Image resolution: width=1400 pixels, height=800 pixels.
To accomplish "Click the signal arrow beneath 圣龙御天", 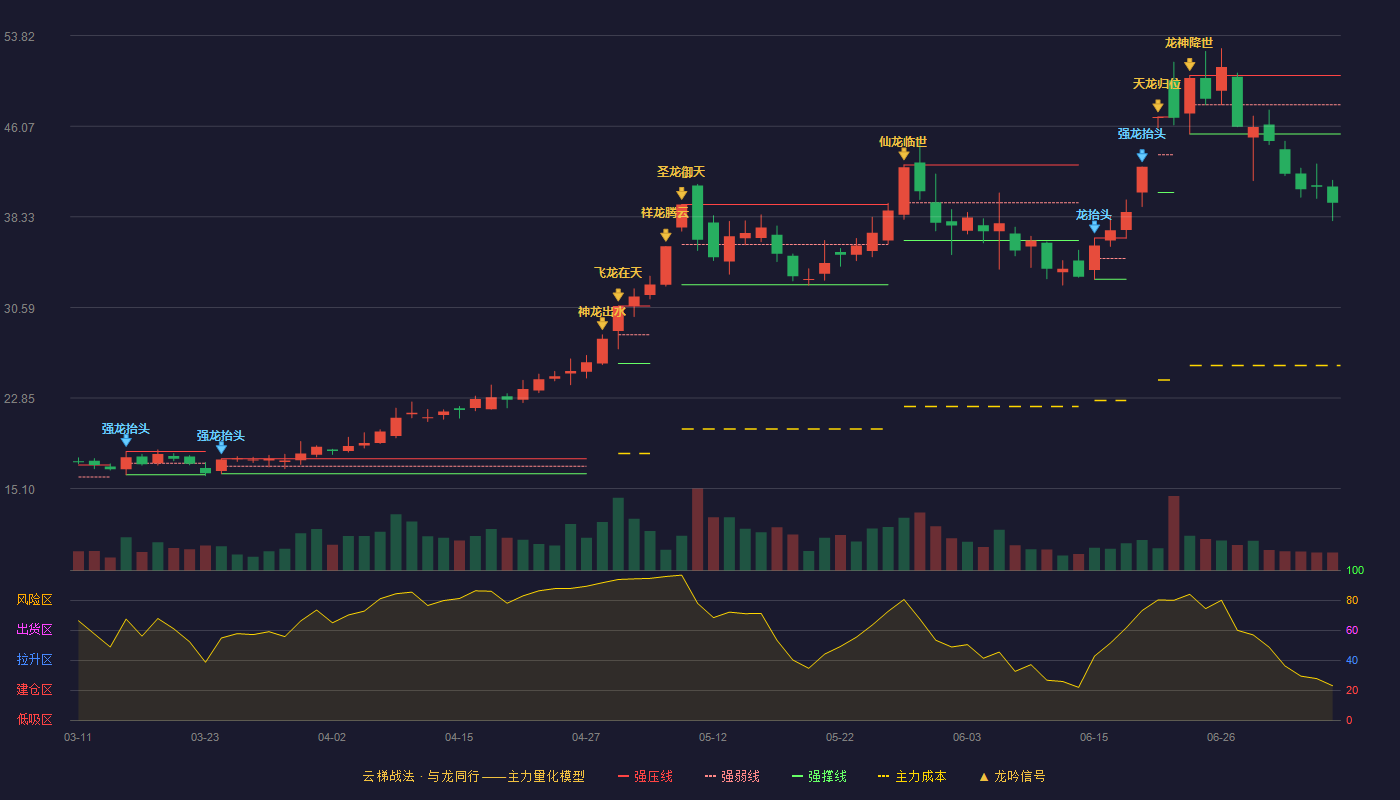I will (682, 194).
